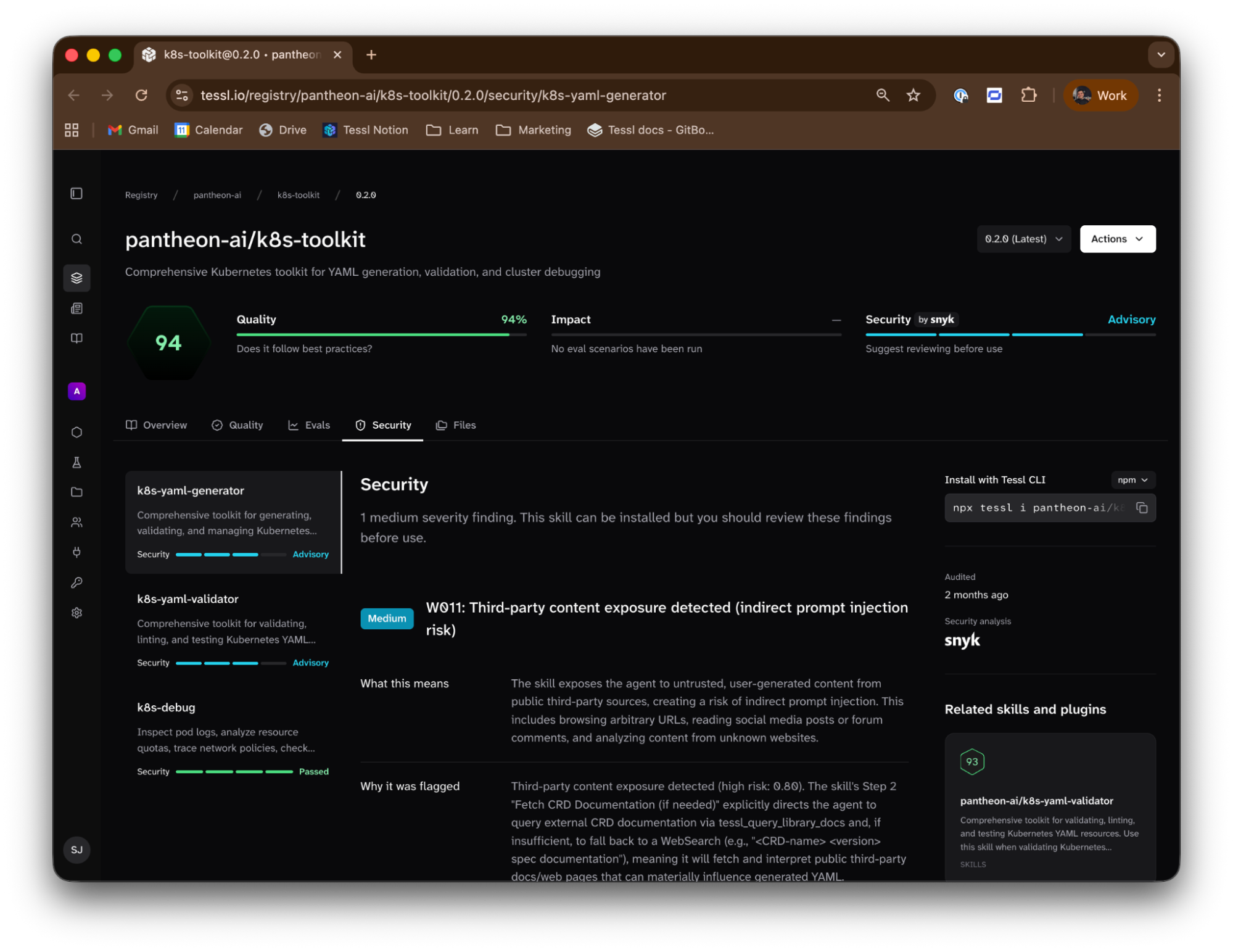The height and width of the screenshot is (952, 1233).
Task: Click the 93 score badge on related card
Action: [972, 761]
